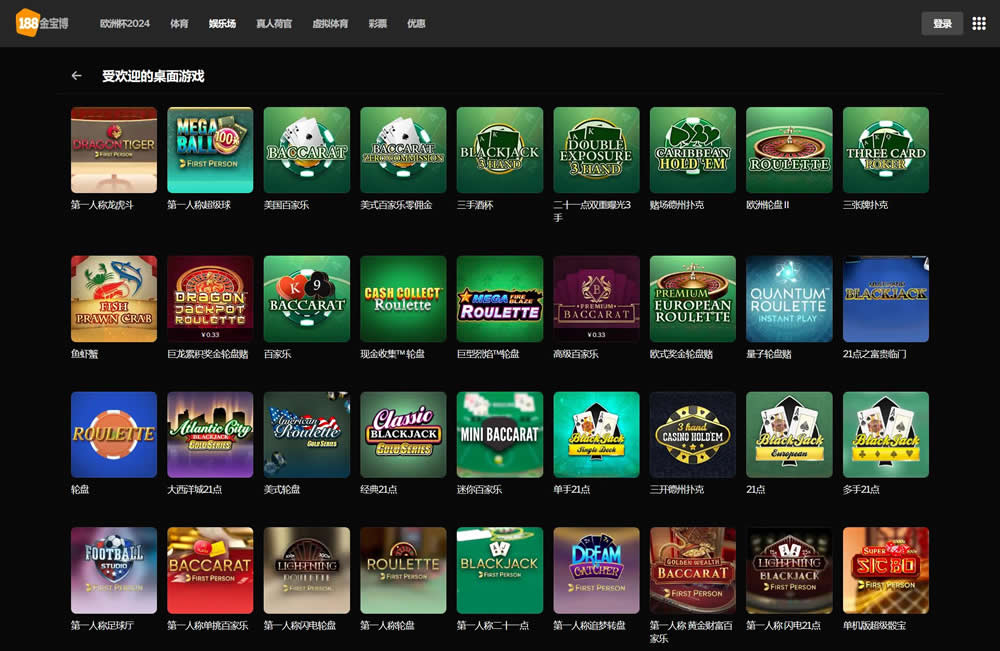Click the 三开德州扑克 game title text
The height and width of the screenshot is (651, 1000).
point(677,490)
